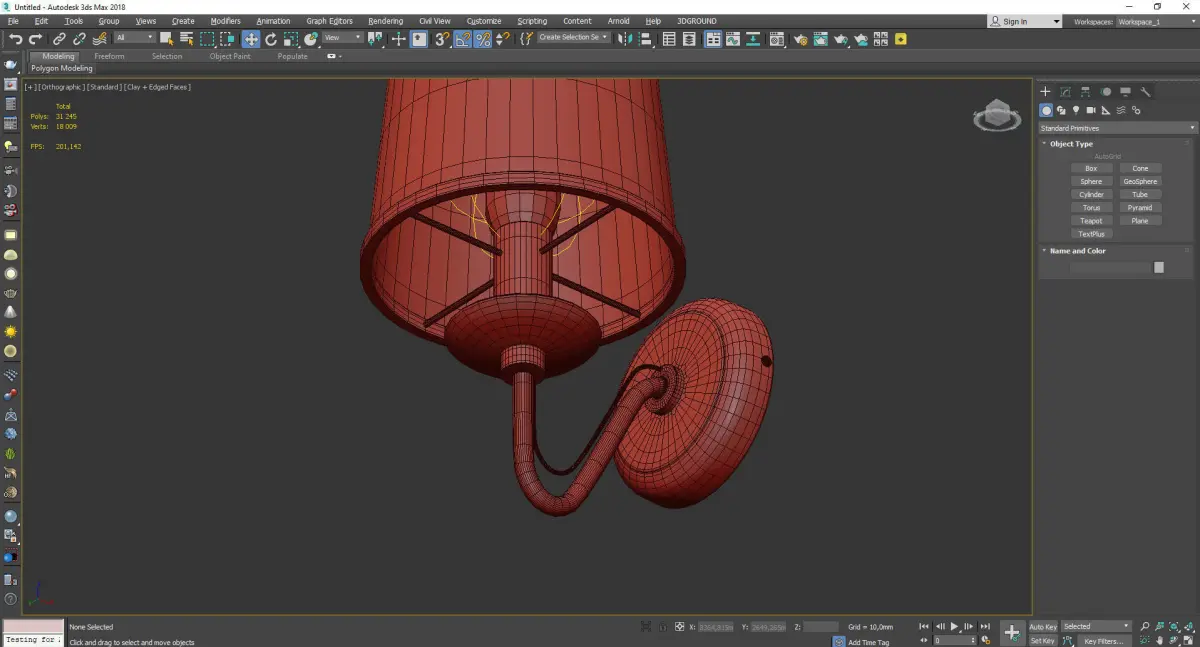Choose Rectangular Selection Region tool
Image resolution: width=1200 pixels, height=647 pixels.
(x=207, y=39)
